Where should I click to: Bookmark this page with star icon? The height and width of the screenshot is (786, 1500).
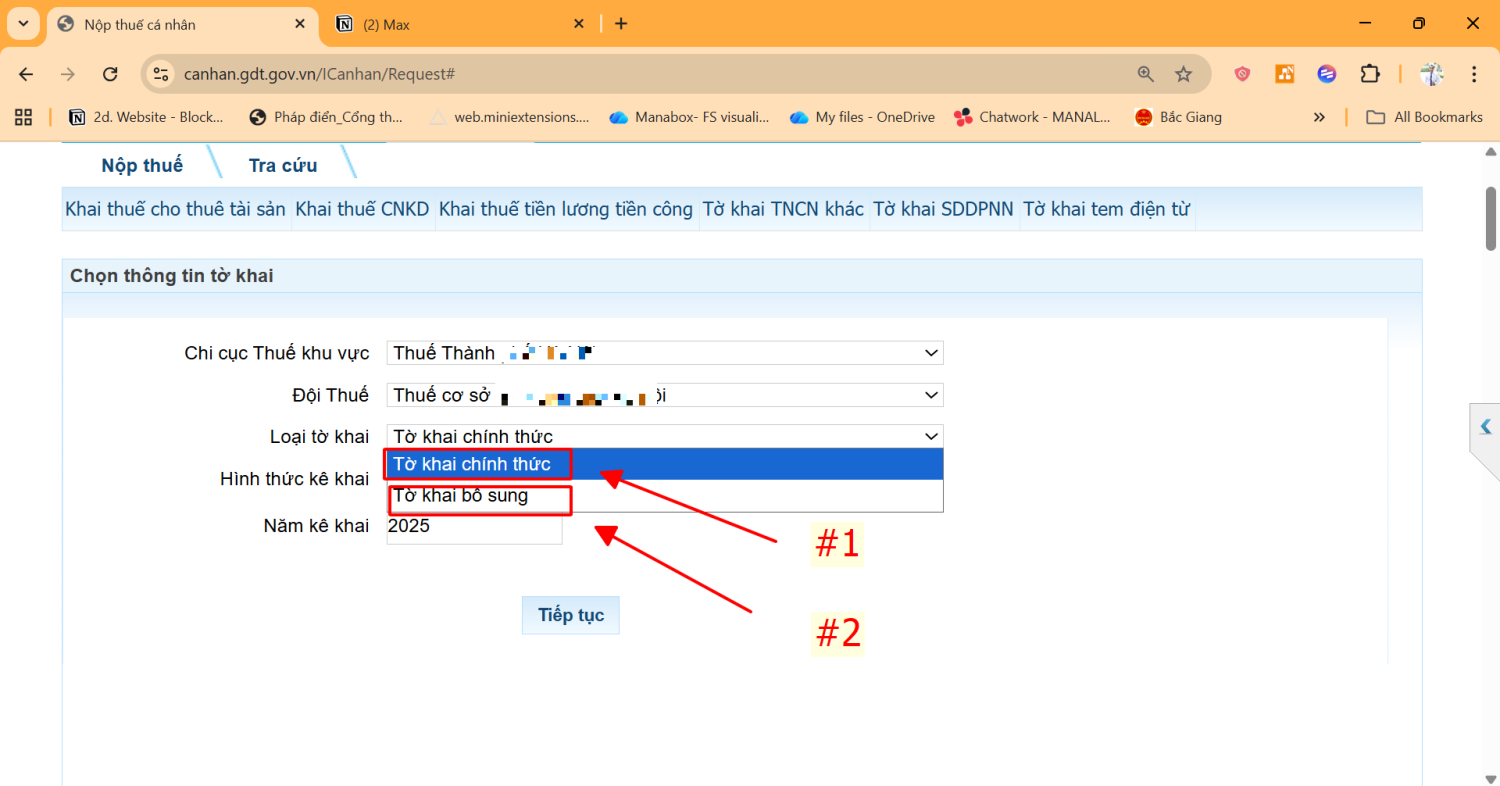pyautogui.click(x=1183, y=74)
